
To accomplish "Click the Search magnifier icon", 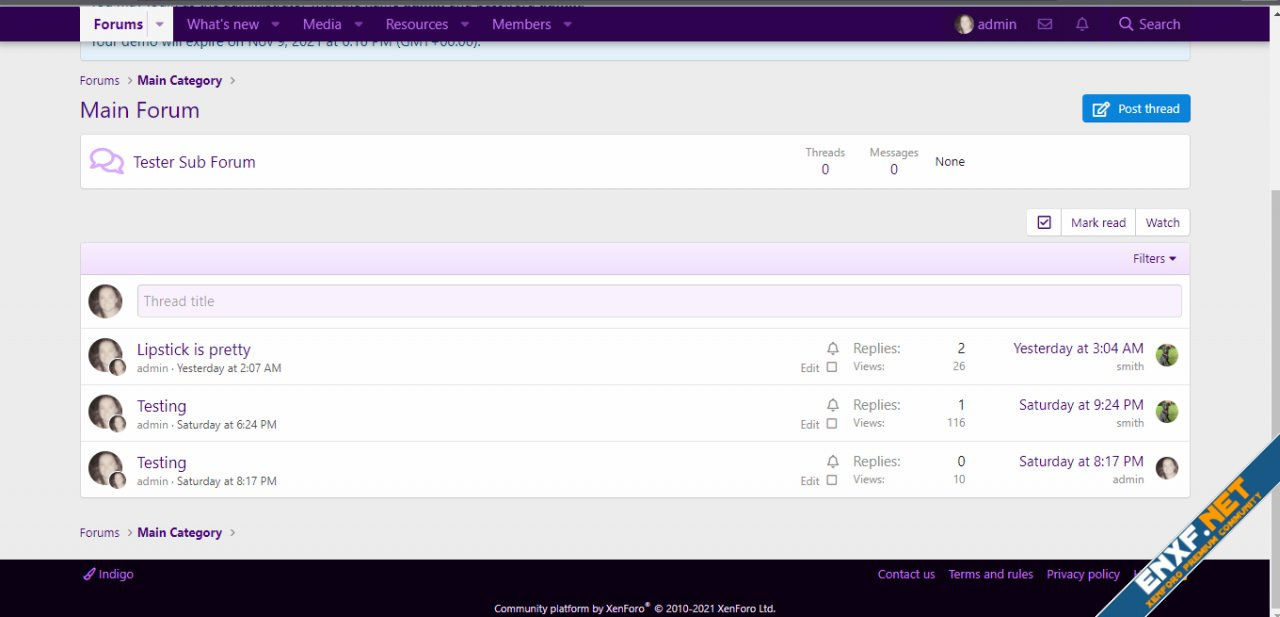I will [1126, 24].
